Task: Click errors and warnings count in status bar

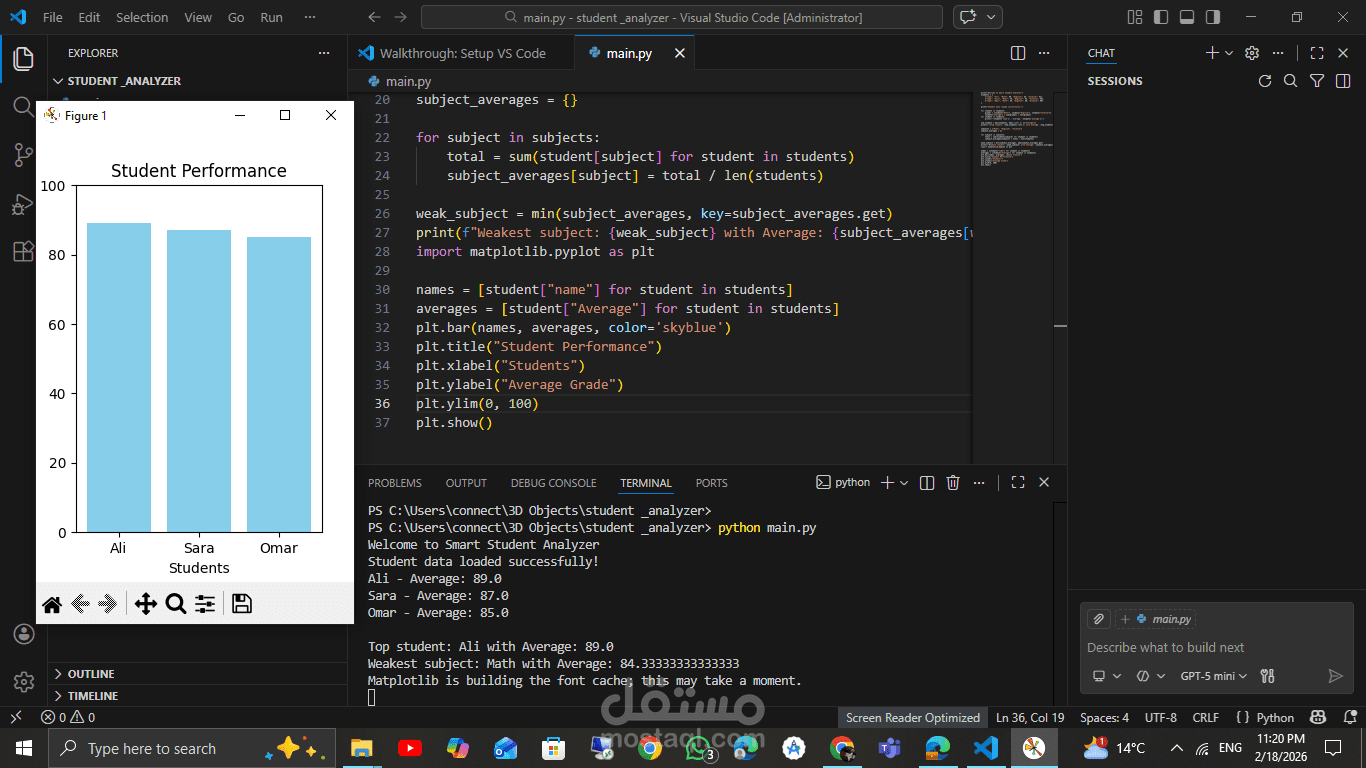Action: (67, 717)
